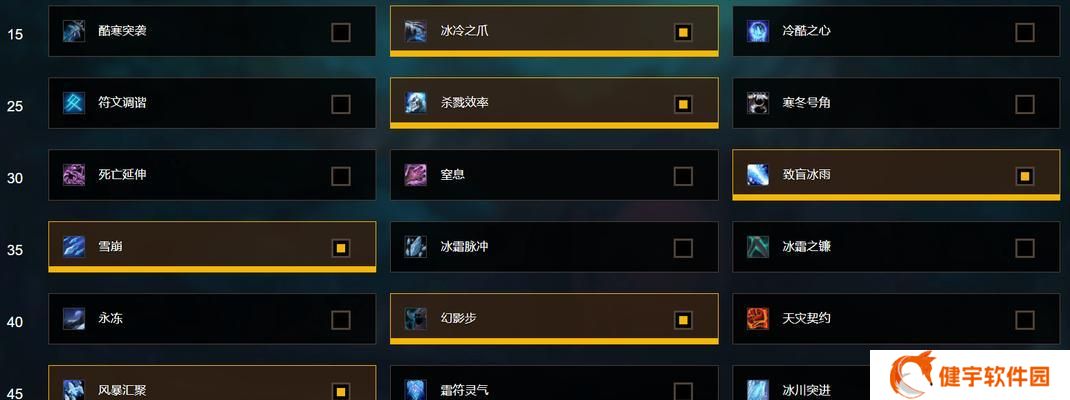
Task: Click the 天灾契约 talent icon
Action: (x=757, y=319)
